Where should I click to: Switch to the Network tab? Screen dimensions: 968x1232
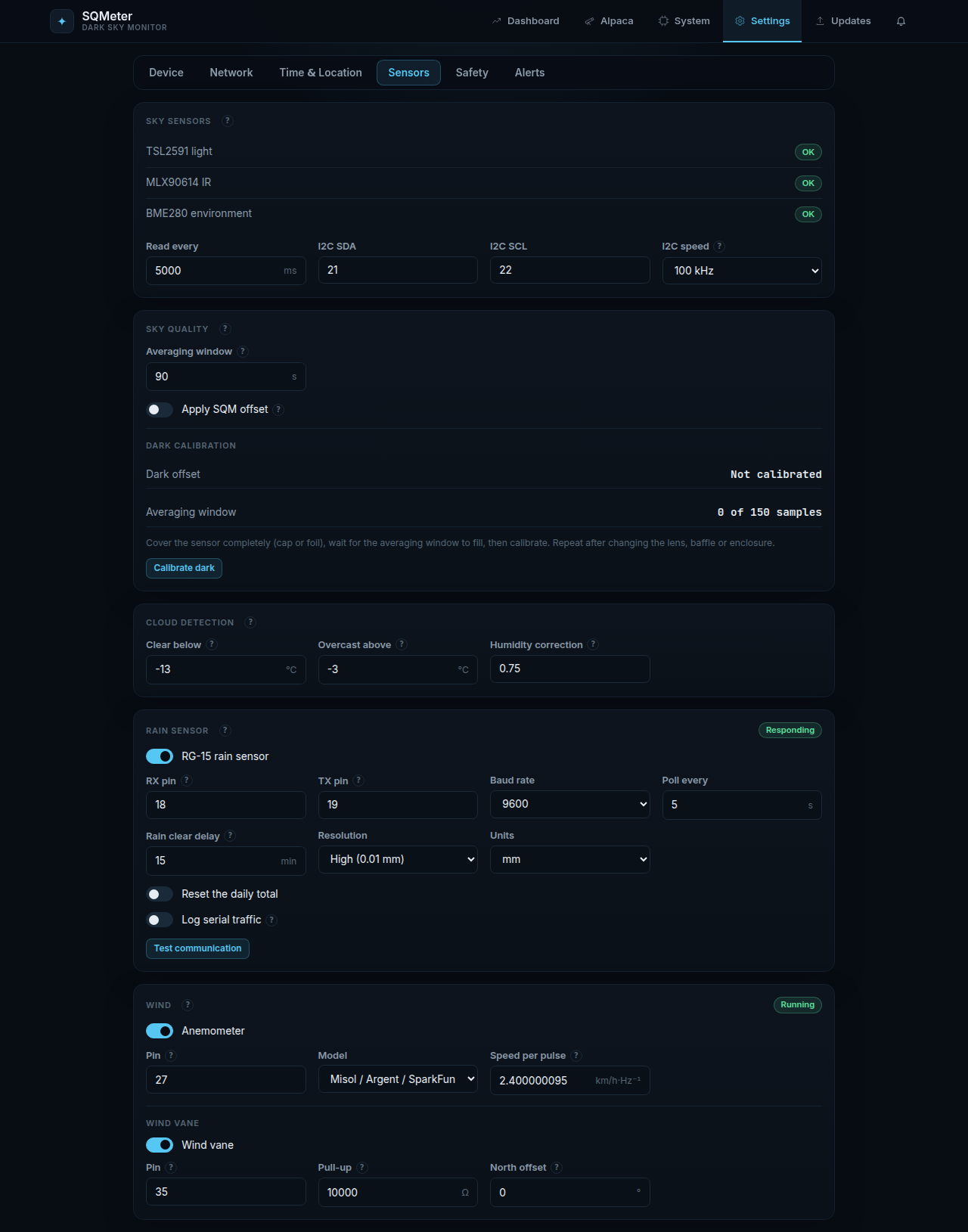[231, 73]
